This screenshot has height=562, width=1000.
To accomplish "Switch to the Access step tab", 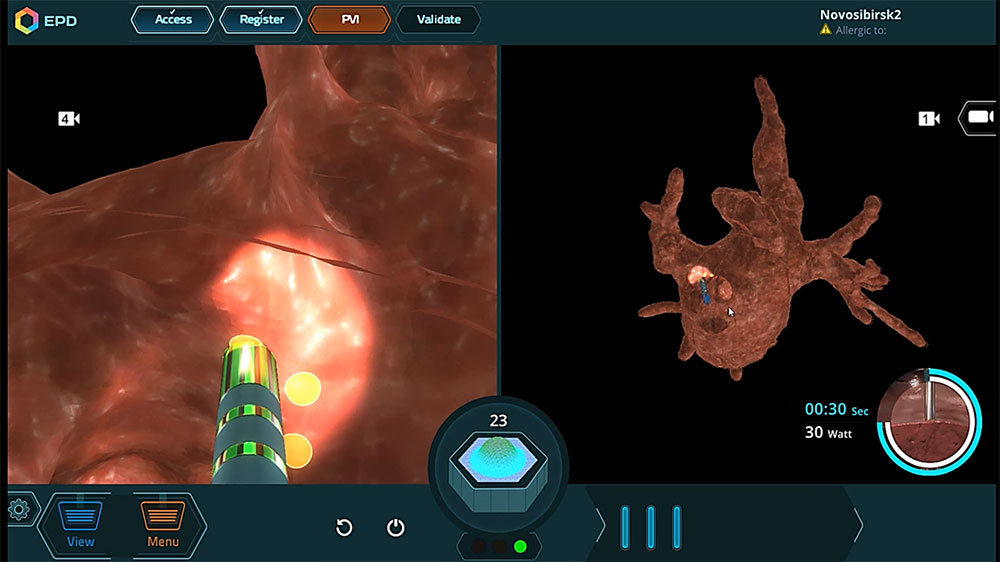I will click(x=173, y=19).
